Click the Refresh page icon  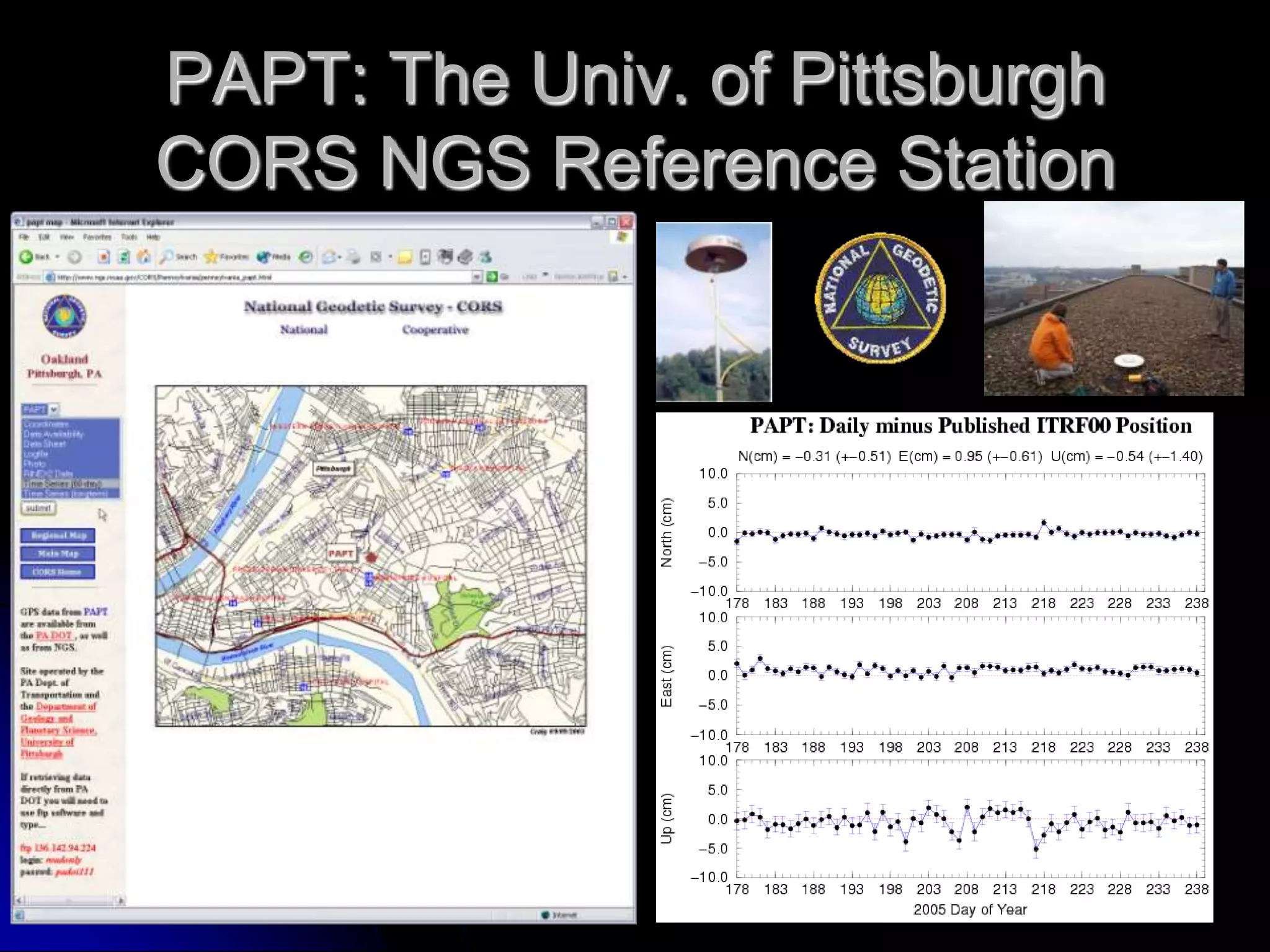[x=124, y=257]
